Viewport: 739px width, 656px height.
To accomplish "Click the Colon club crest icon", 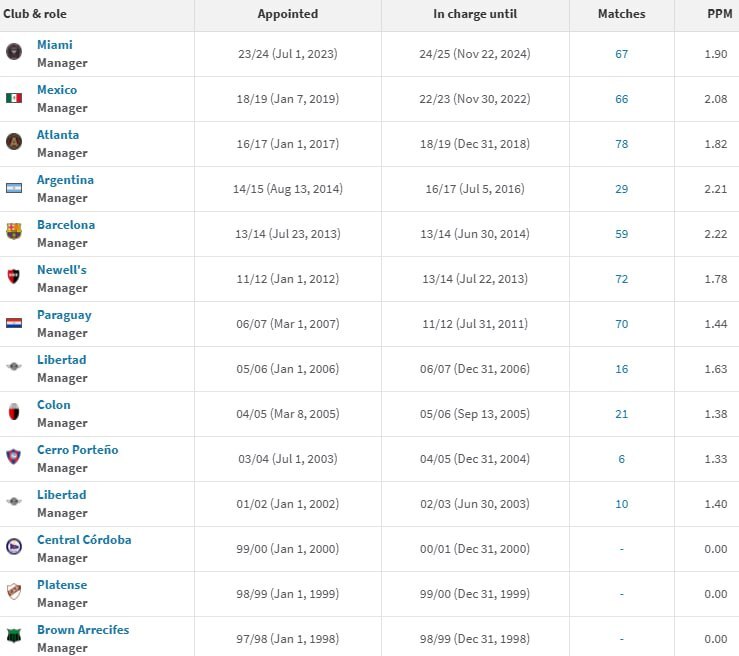I will coord(14,412).
